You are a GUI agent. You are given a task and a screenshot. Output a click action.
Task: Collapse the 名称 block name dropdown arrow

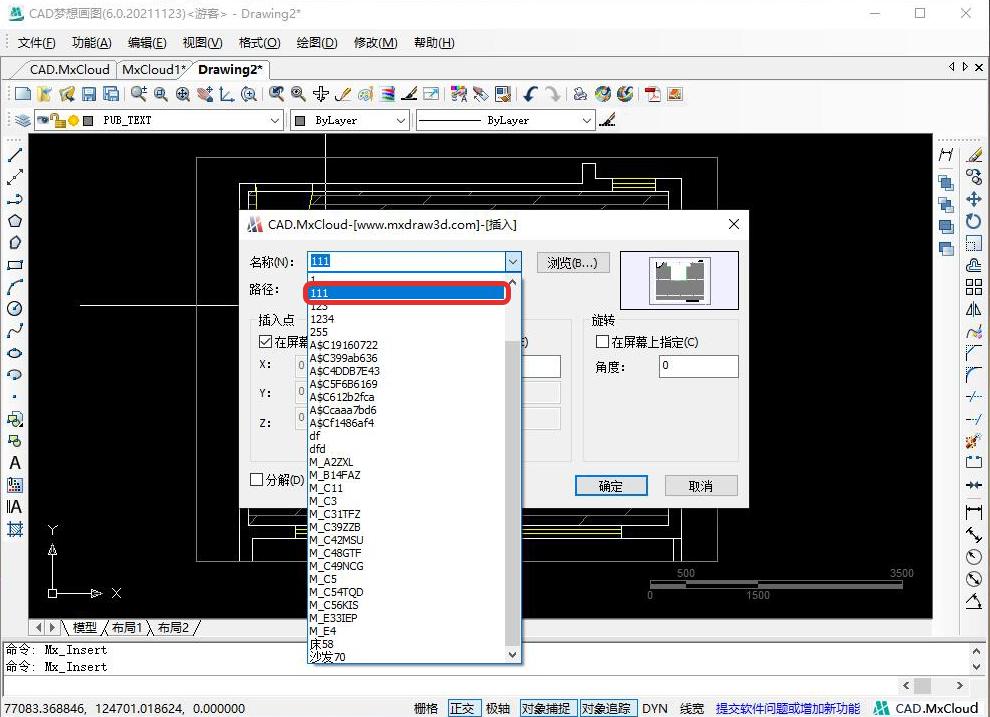click(x=512, y=262)
